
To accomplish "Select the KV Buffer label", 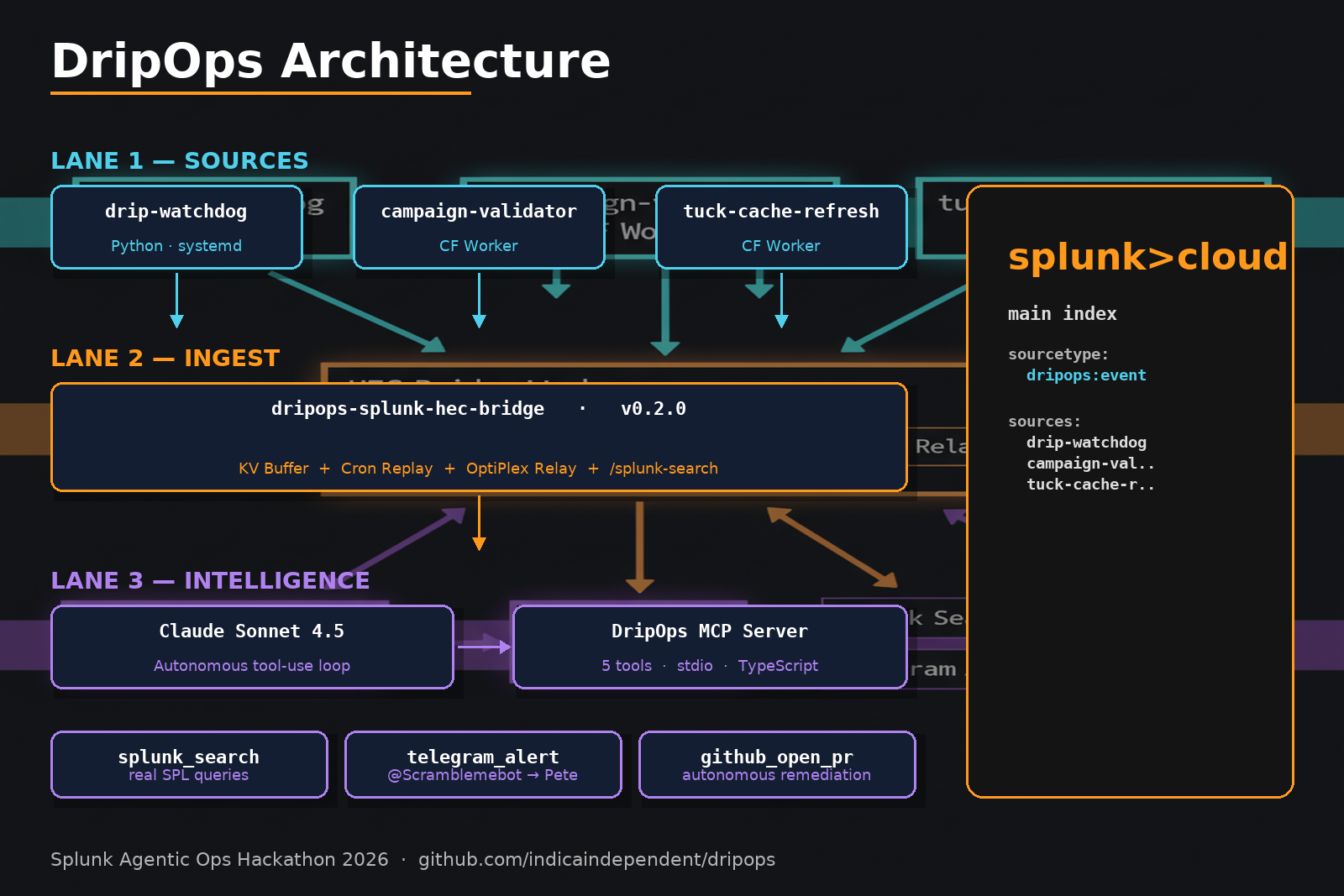I will click(x=273, y=469).
